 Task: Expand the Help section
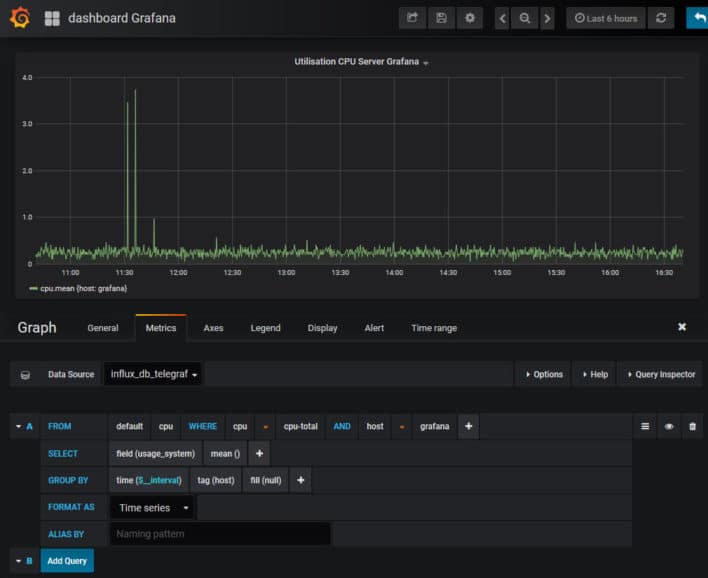click(x=595, y=374)
